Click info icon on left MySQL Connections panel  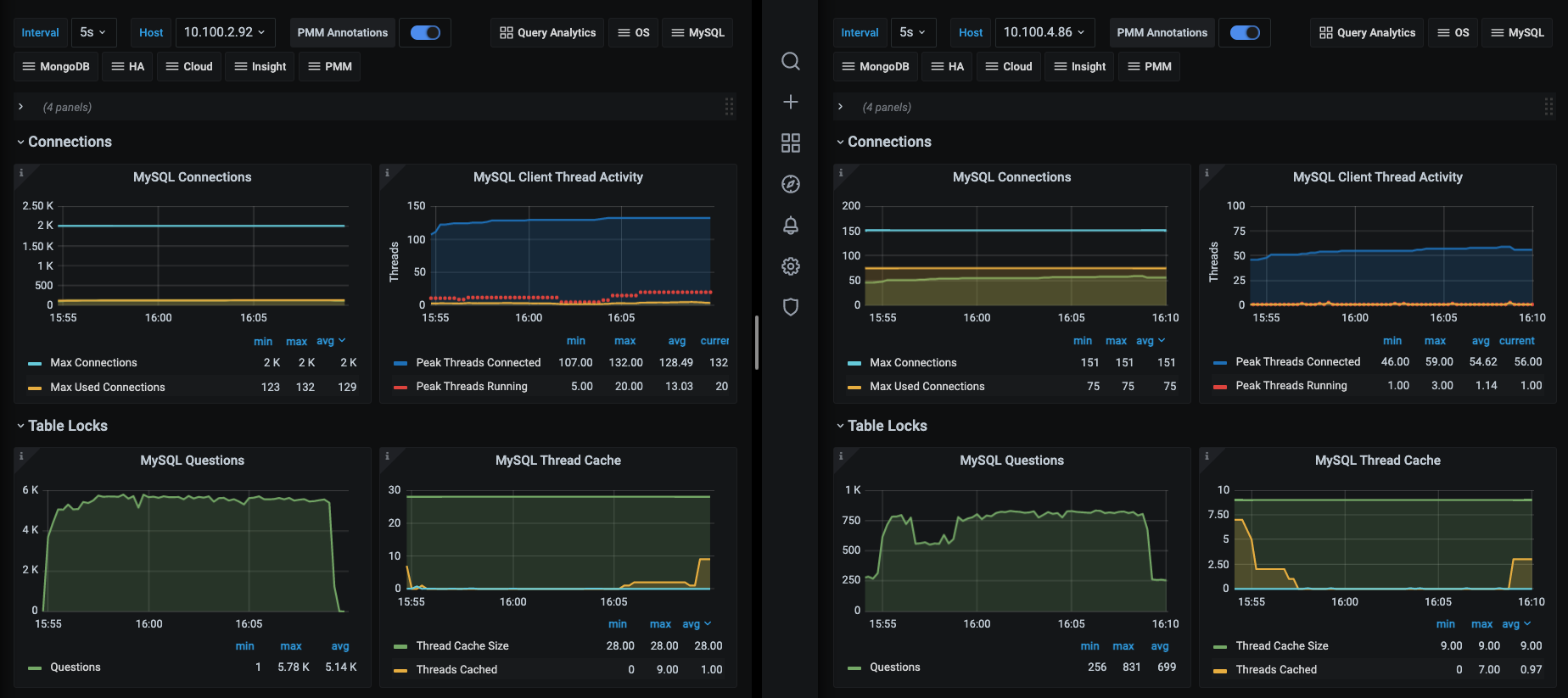(x=21, y=172)
